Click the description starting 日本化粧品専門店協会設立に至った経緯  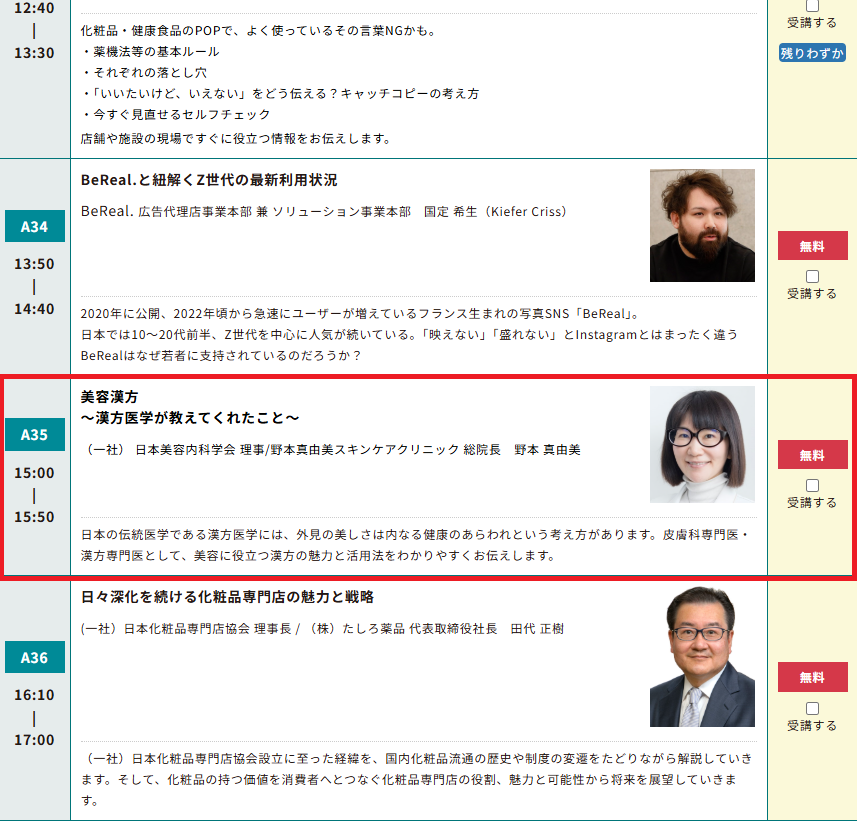pyautogui.click(x=417, y=779)
